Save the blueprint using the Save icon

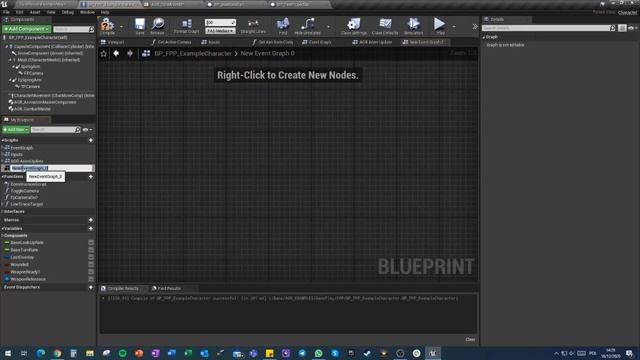click(x=140, y=26)
